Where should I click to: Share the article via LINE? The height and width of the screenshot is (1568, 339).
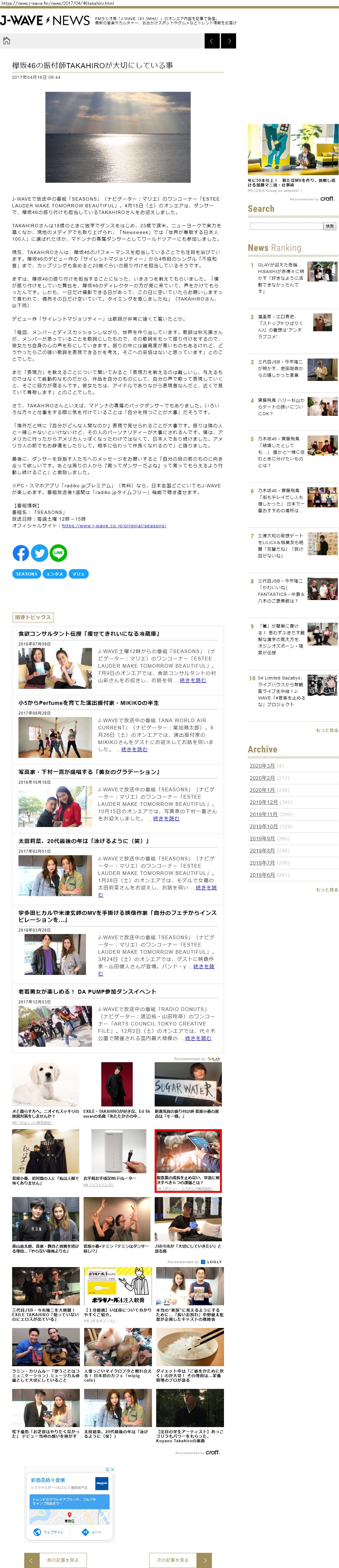click(58, 553)
